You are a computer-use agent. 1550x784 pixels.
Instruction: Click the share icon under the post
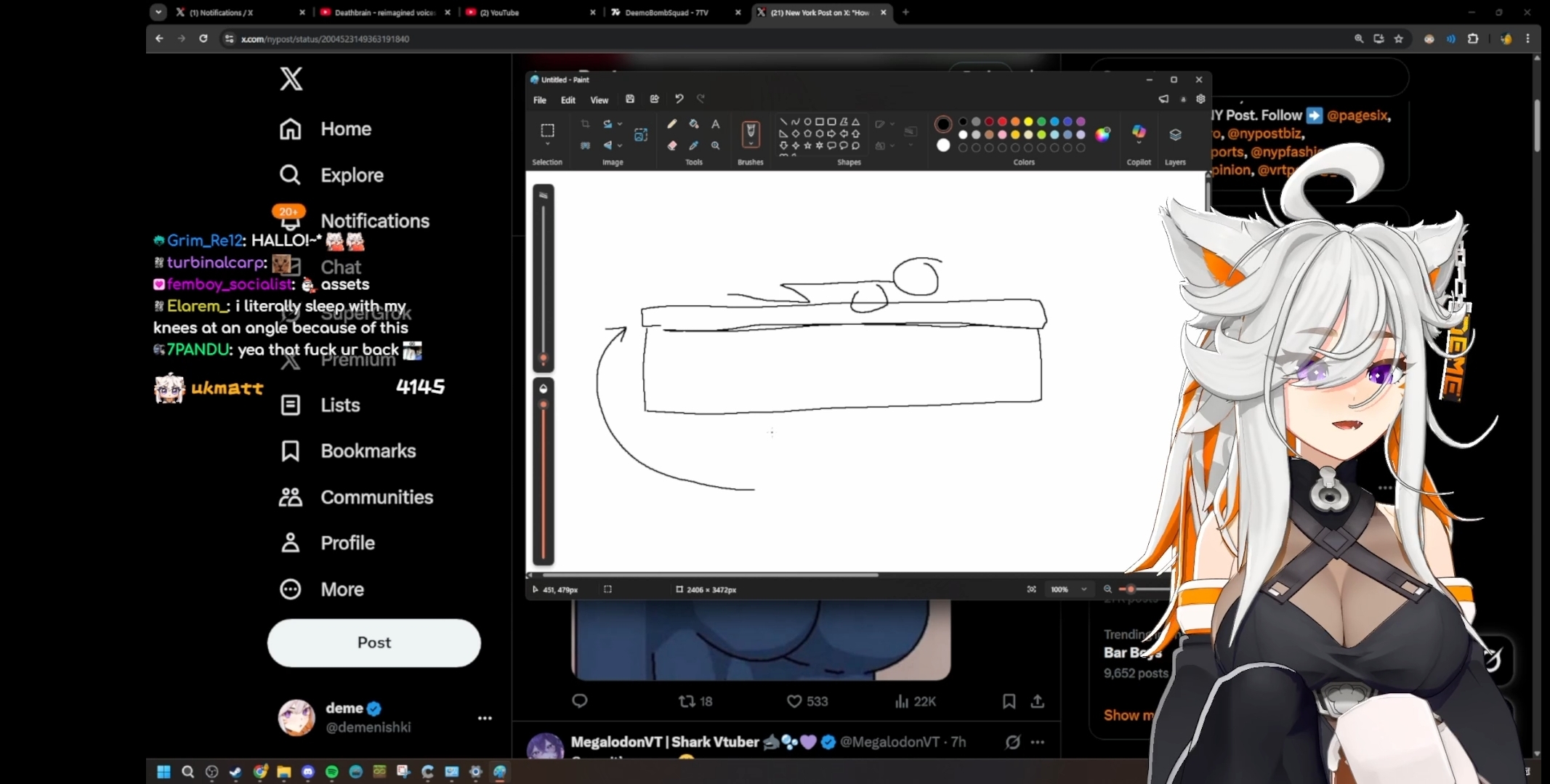tap(1038, 701)
